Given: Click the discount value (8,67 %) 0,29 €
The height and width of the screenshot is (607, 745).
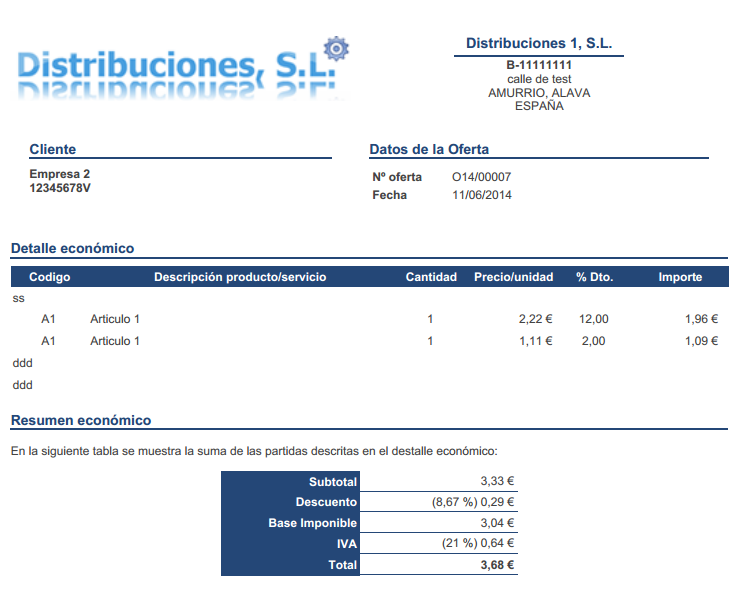Looking at the screenshot, I should (x=473, y=502).
